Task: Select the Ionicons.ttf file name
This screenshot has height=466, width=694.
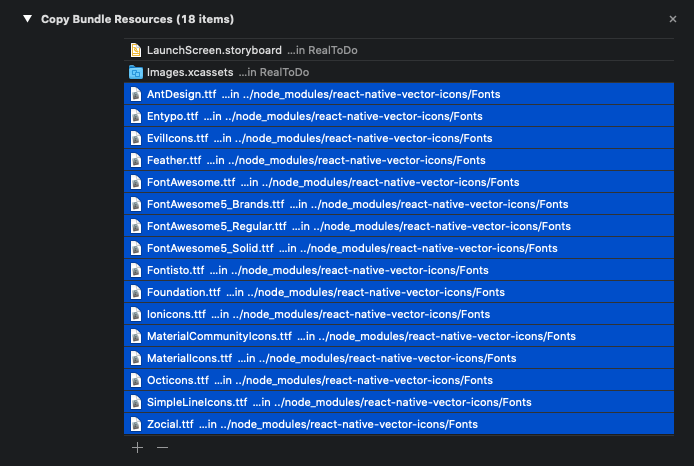Action: coord(176,314)
